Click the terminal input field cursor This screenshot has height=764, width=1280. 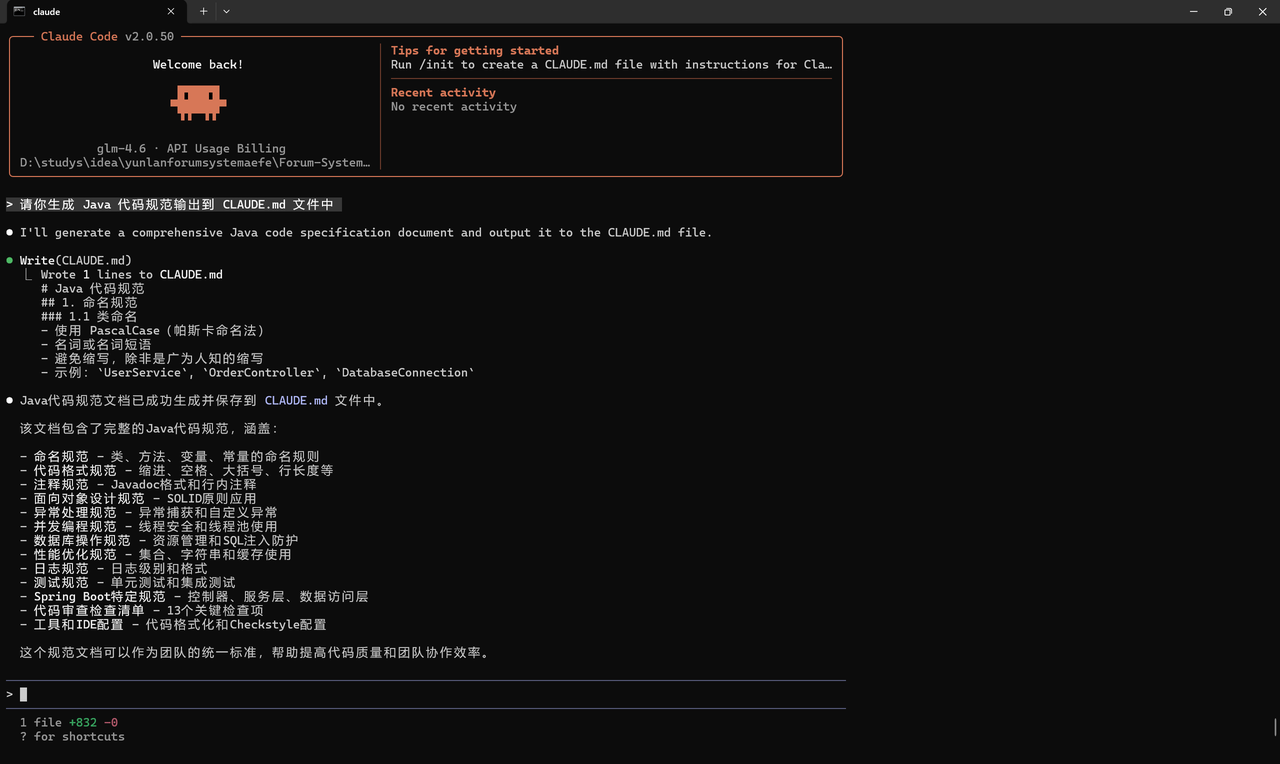coord(22,693)
